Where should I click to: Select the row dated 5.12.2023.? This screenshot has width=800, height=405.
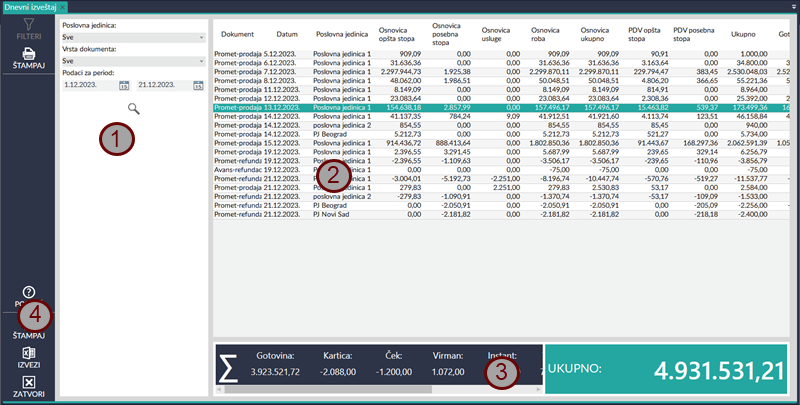click(x=501, y=54)
